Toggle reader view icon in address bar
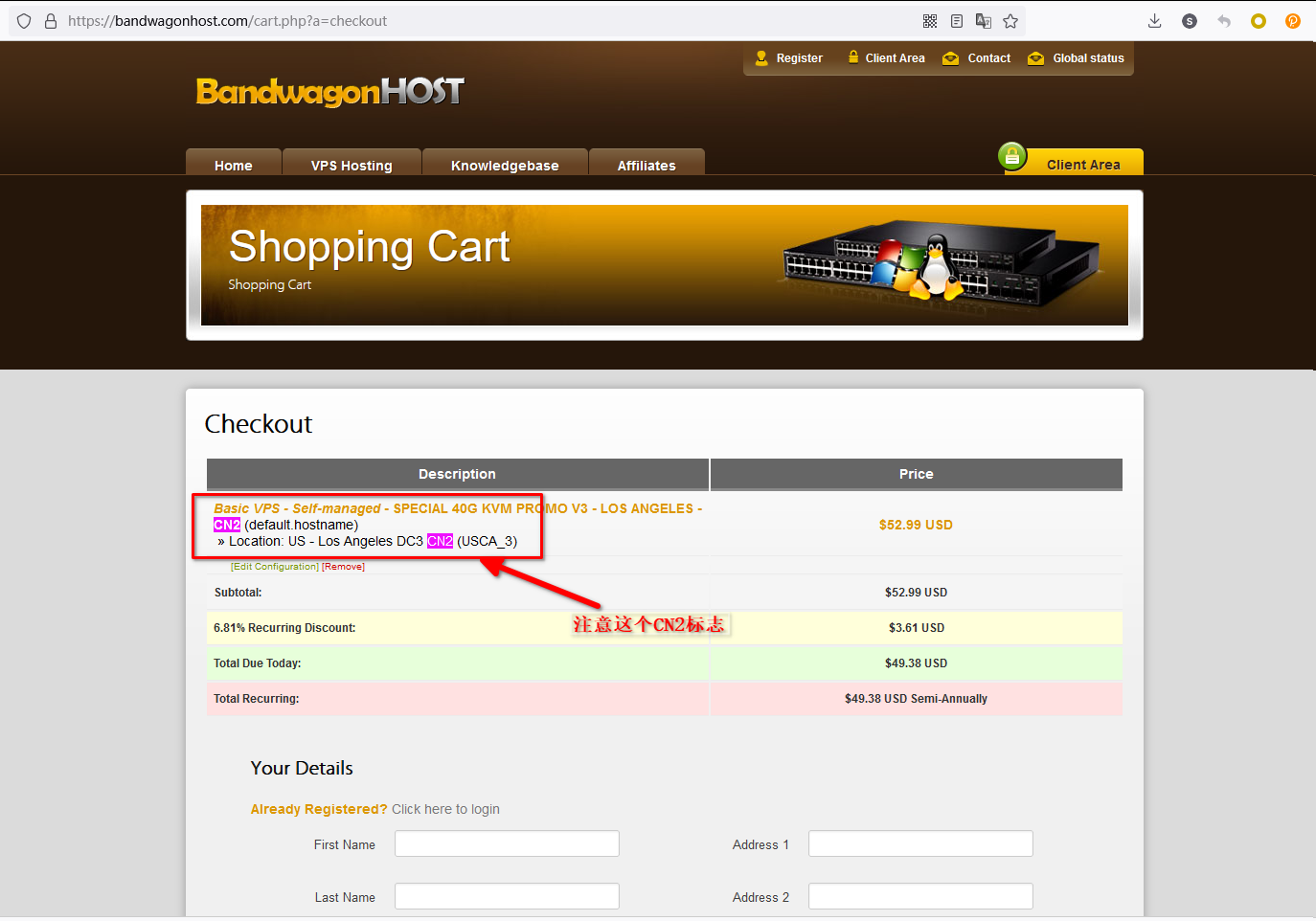The width and height of the screenshot is (1316, 921). [956, 21]
